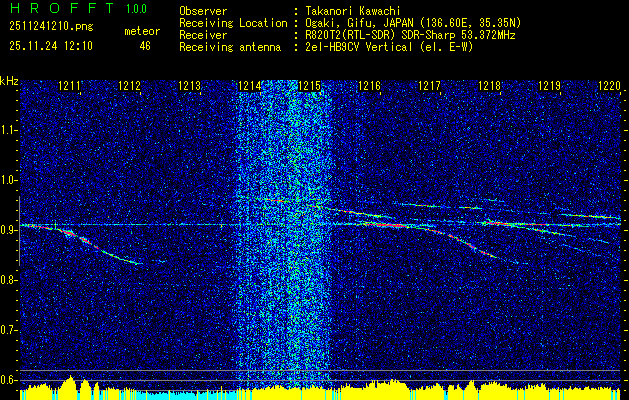
Task: Click the 1214 time marker
Action: [250, 86]
